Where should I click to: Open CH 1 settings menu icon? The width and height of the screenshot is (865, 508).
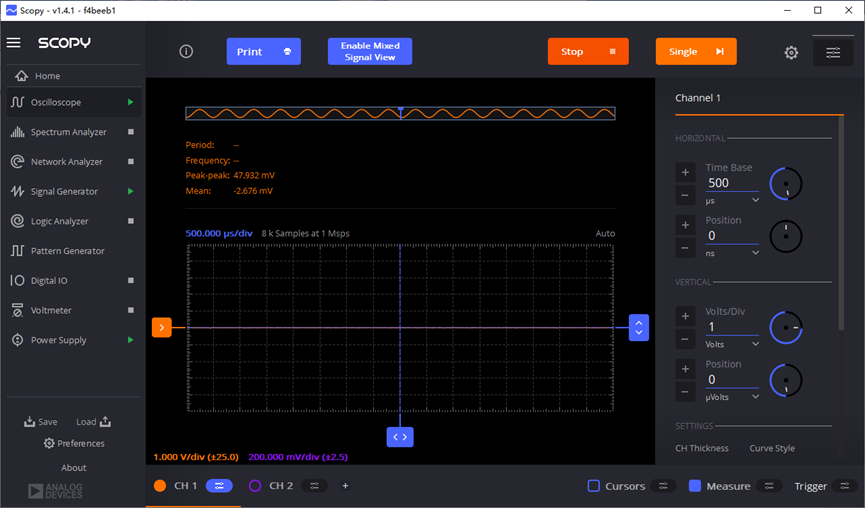(x=219, y=486)
